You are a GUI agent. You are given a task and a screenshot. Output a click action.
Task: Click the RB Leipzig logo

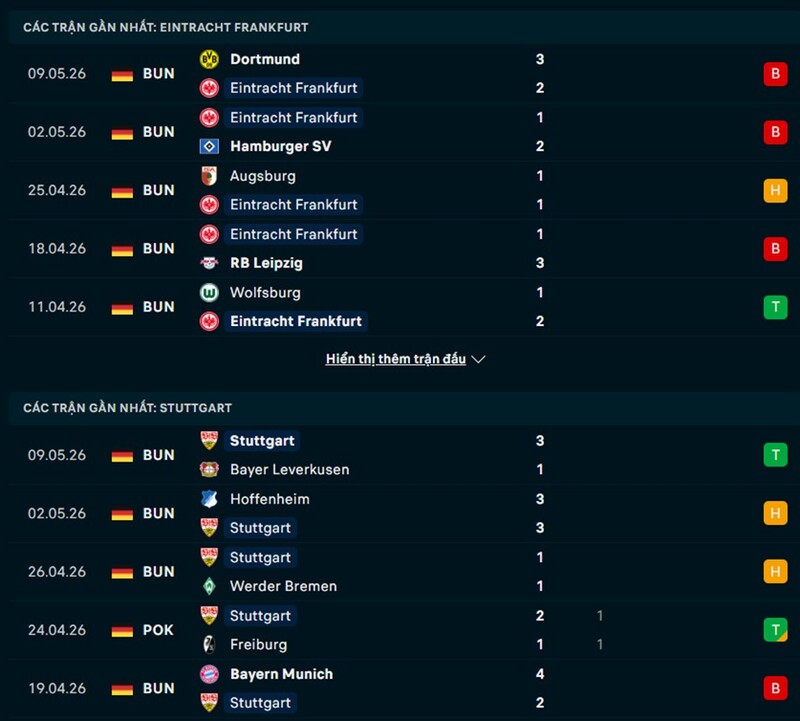pyautogui.click(x=209, y=263)
